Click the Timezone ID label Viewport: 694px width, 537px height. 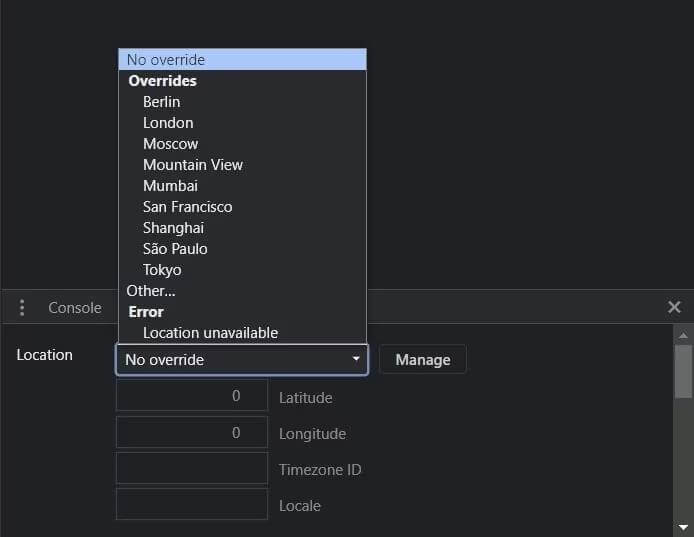pyautogui.click(x=320, y=470)
